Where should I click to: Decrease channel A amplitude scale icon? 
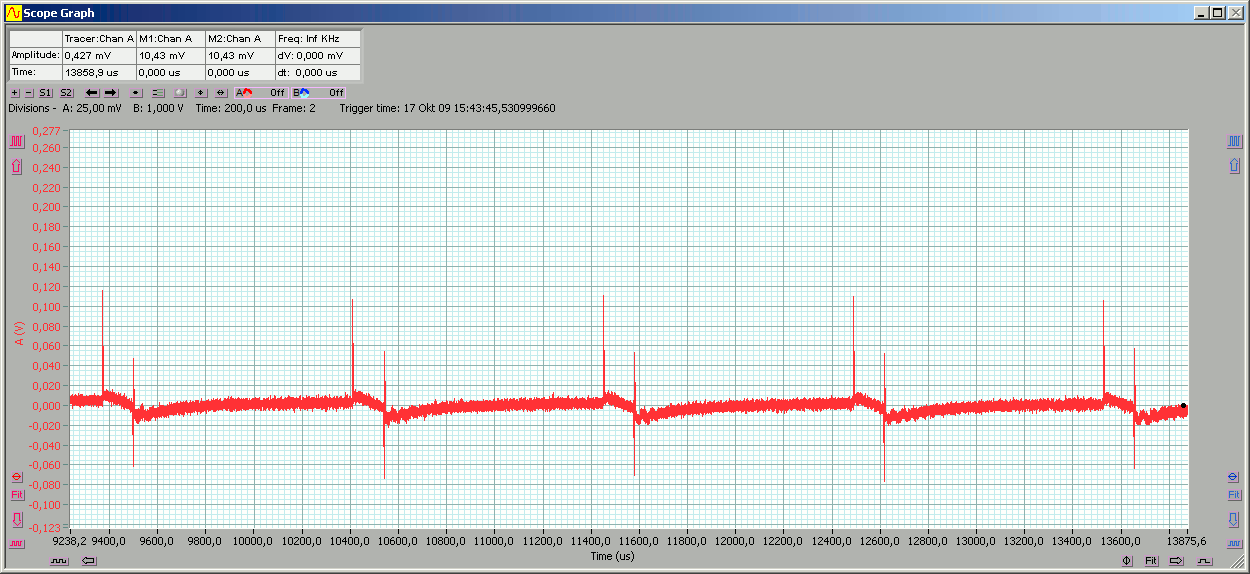(x=16, y=542)
